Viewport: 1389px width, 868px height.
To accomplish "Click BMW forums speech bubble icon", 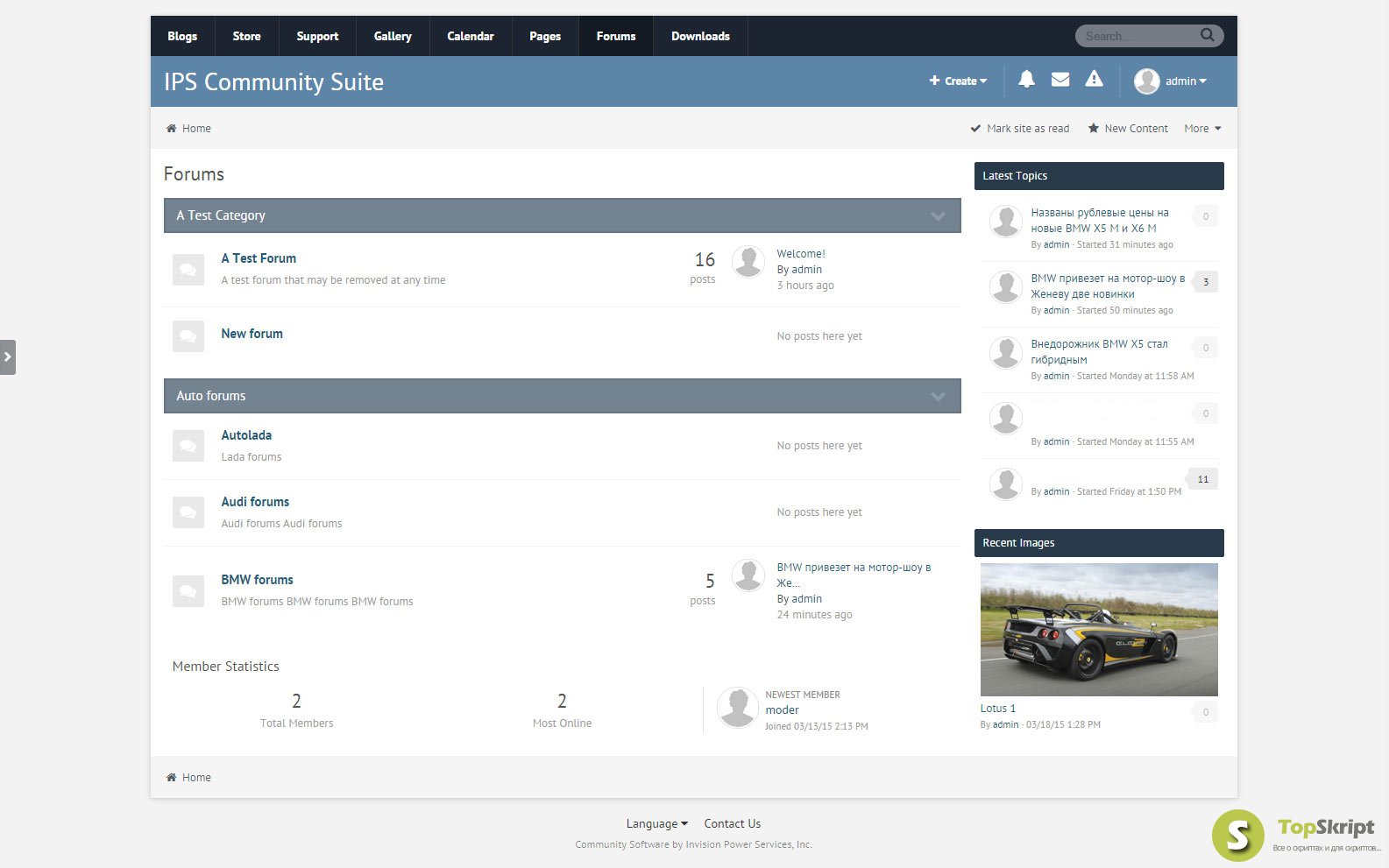I will [x=188, y=591].
